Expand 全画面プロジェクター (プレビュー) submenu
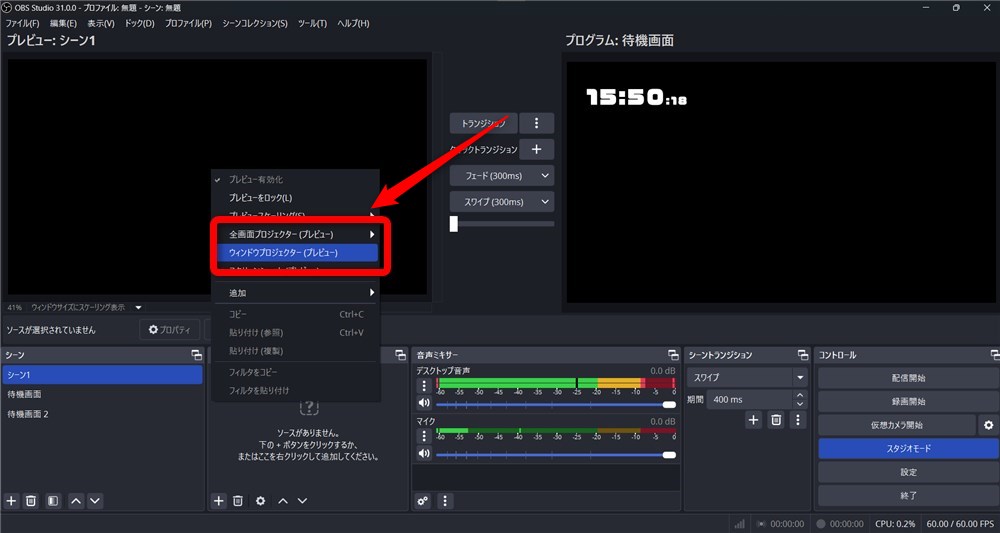 296,235
